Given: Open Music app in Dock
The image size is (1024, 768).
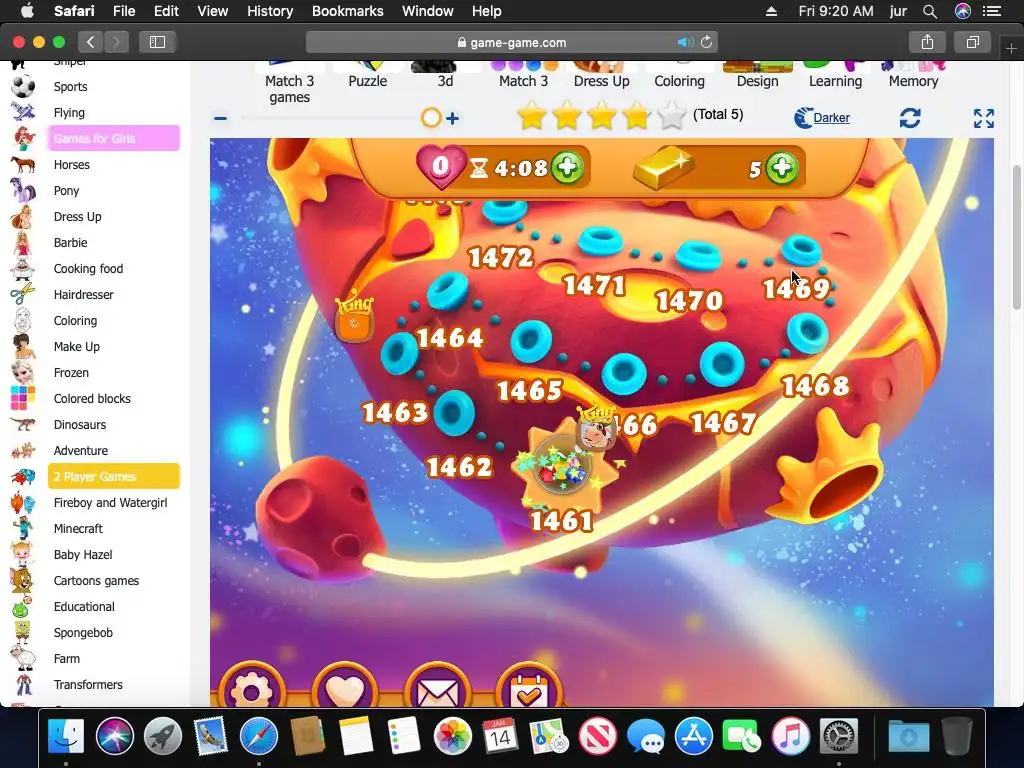Looking at the screenshot, I should pos(791,736).
